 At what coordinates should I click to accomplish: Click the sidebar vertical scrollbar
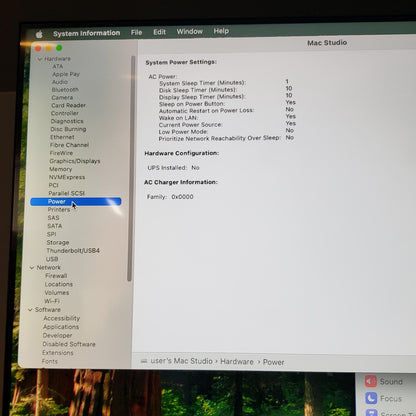tap(131, 168)
